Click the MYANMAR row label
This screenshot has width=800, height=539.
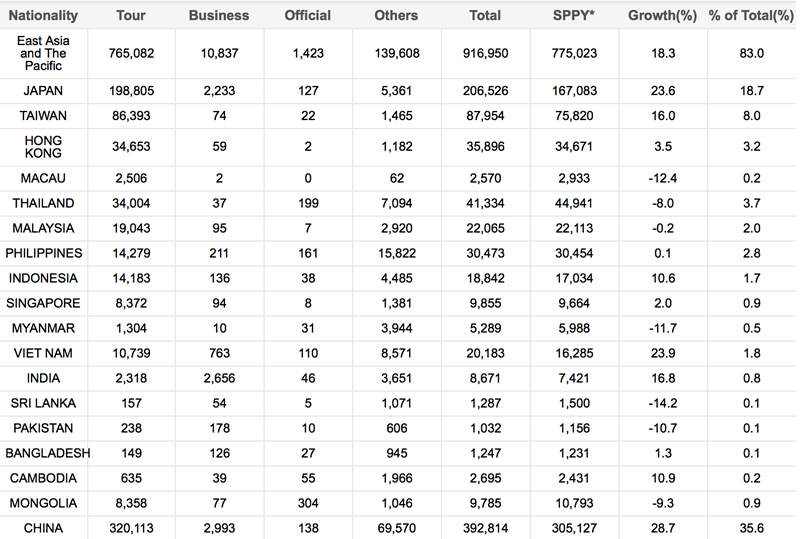pyautogui.click(x=43, y=328)
